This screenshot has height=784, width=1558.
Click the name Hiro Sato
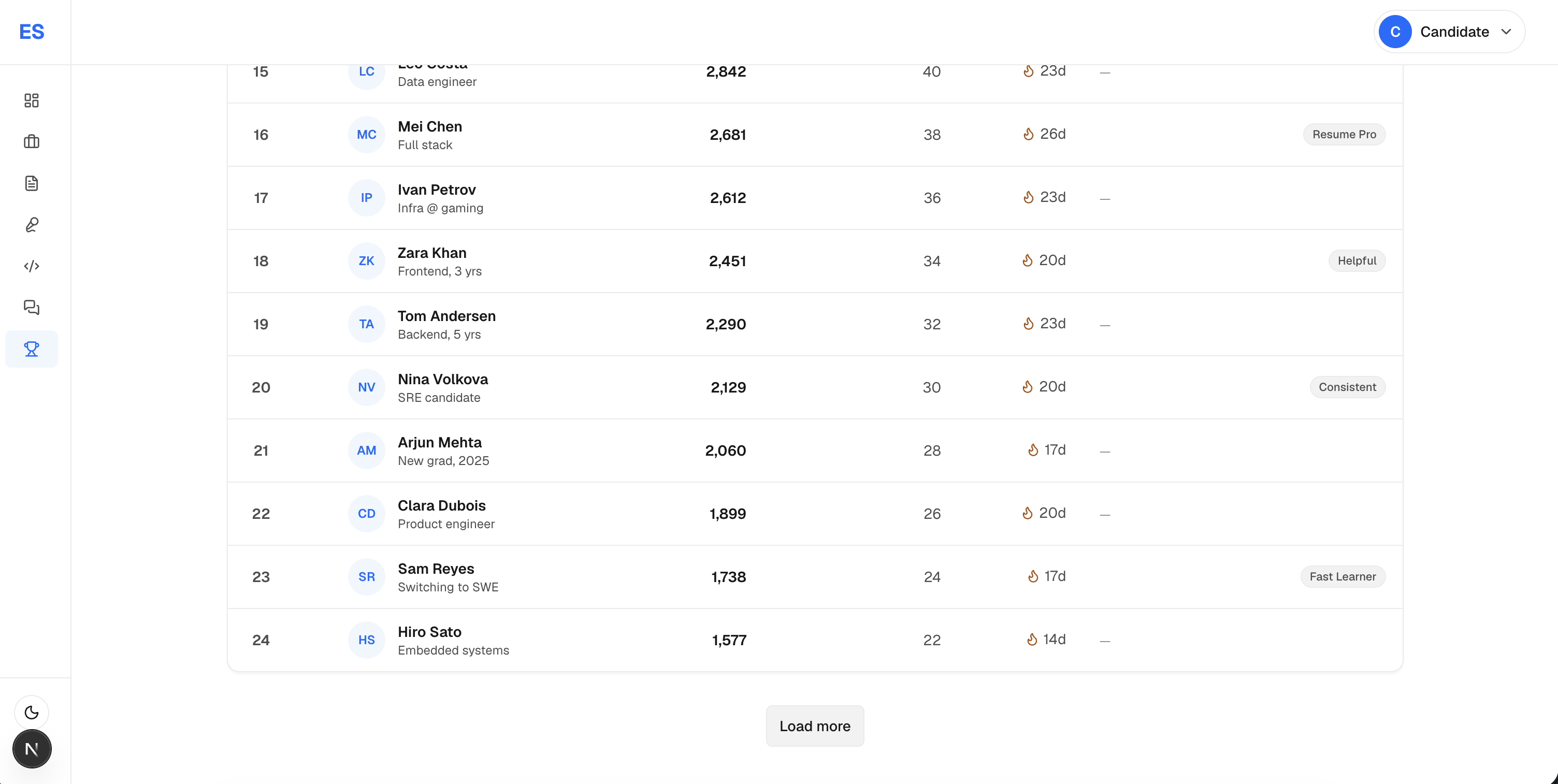[x=429, y=632]
